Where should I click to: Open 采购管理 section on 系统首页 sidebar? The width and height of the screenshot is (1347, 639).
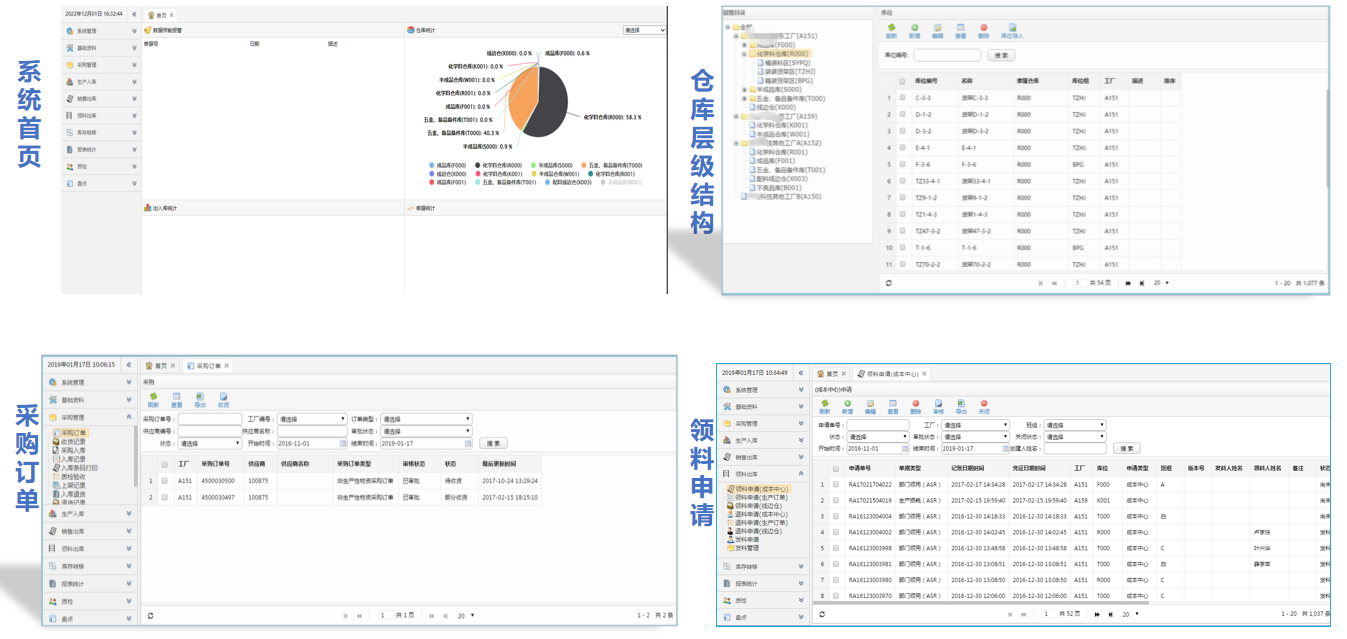(x=100, y=64)
